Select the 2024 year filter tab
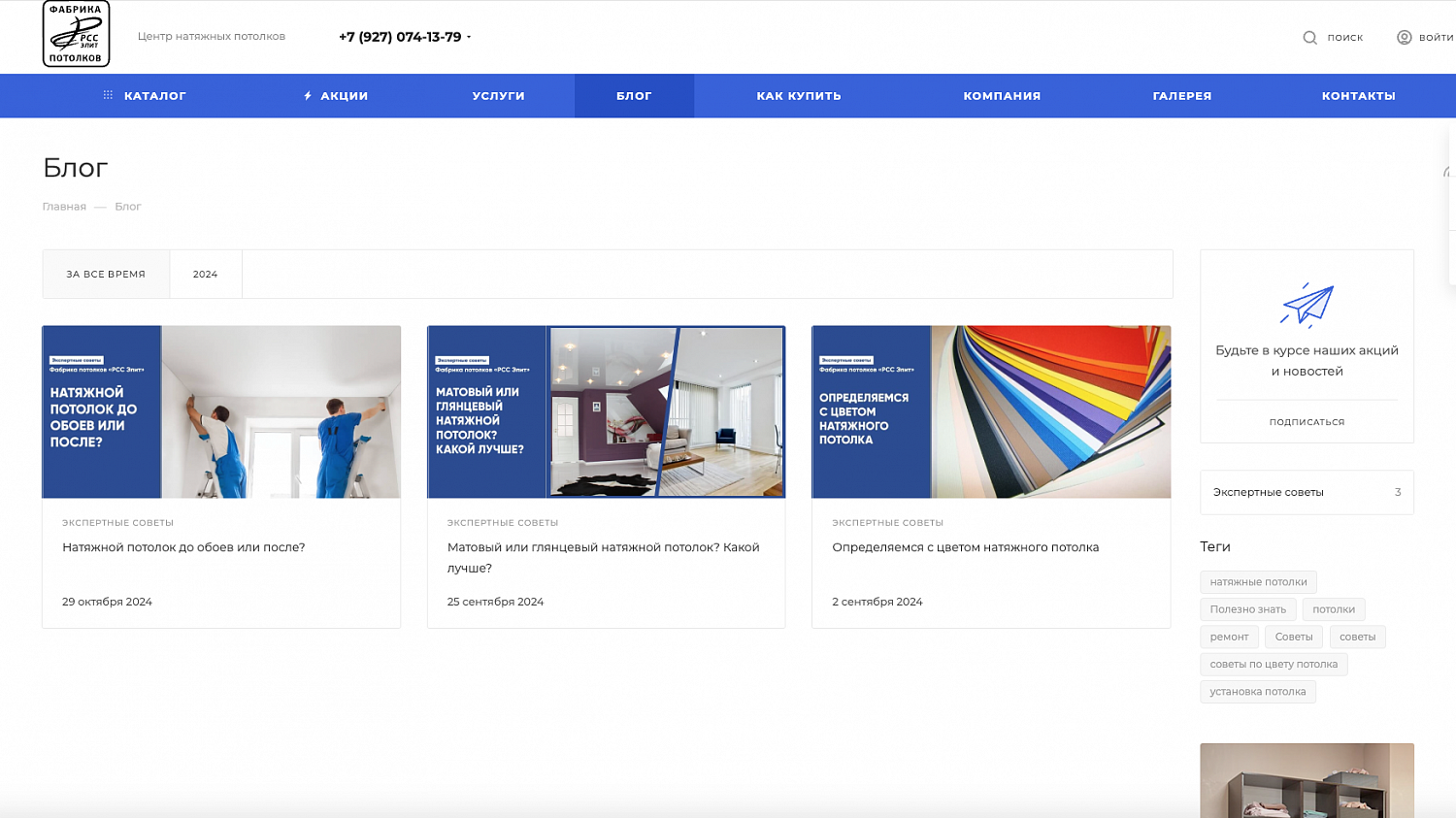The height and width of the screenshot is (818, 1456). point(206,275)
